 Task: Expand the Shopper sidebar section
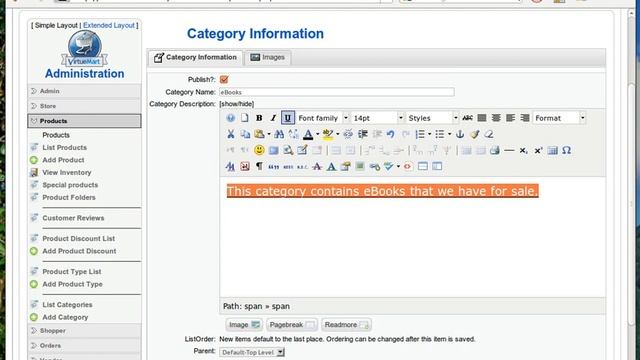84,331
